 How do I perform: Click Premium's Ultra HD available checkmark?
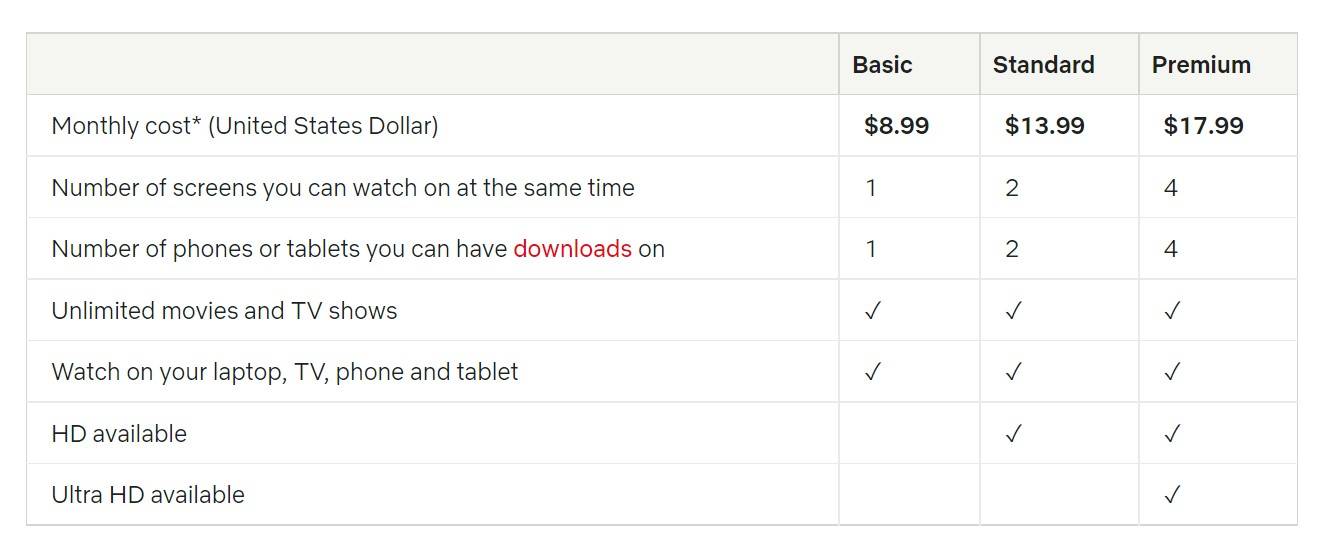pos(1172,494)
